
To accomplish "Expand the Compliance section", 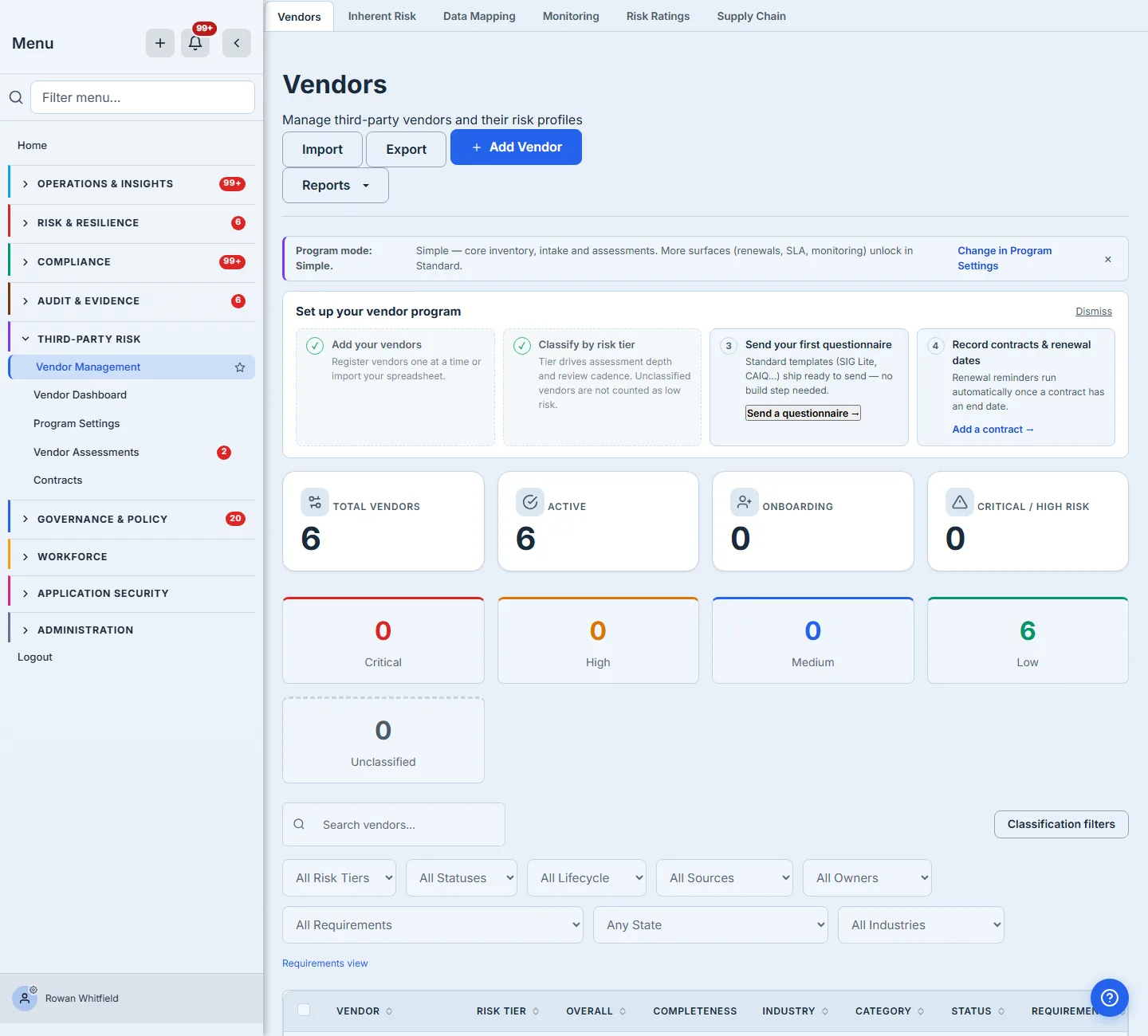I will point(132,262).
